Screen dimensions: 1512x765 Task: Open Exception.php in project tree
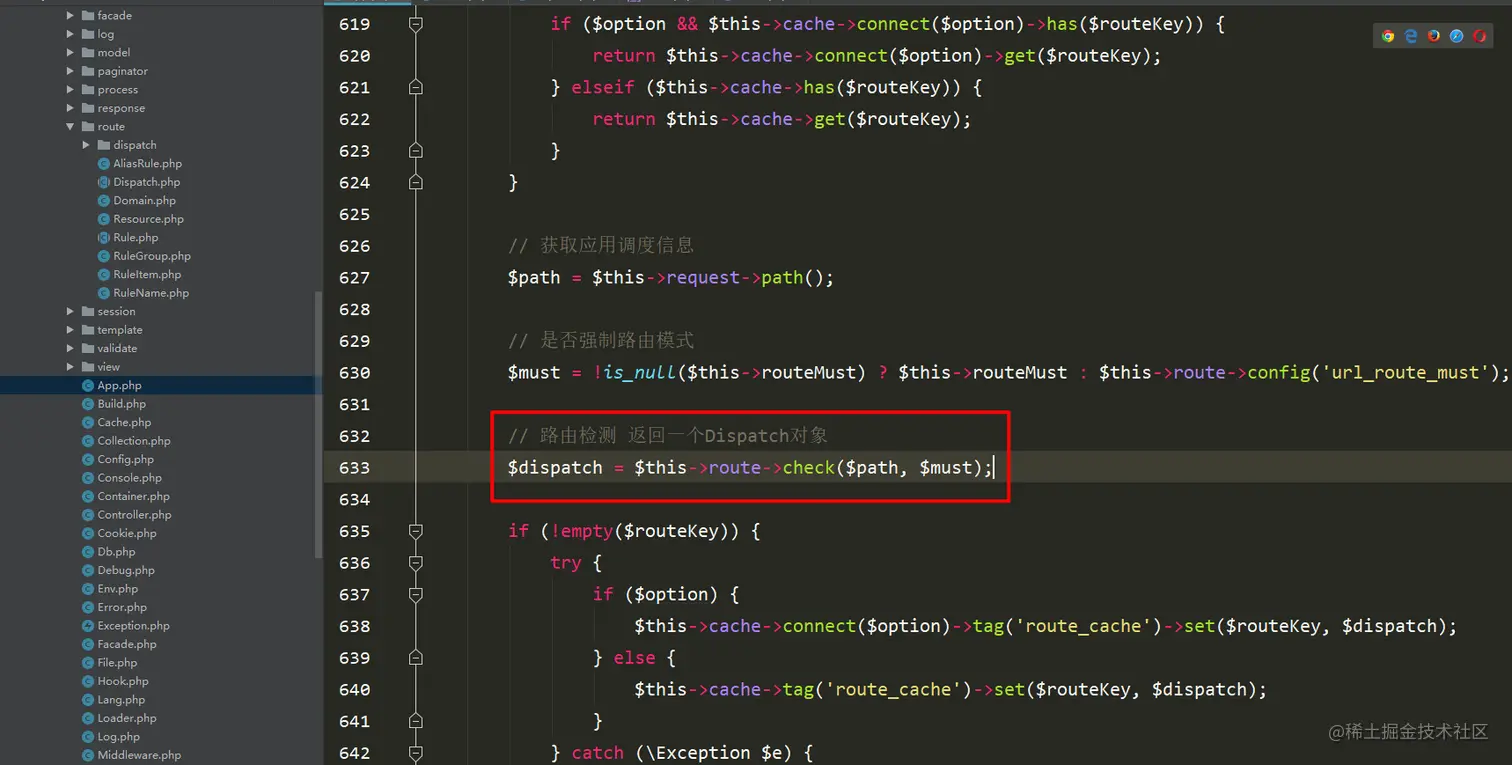(x=133, y=626)
